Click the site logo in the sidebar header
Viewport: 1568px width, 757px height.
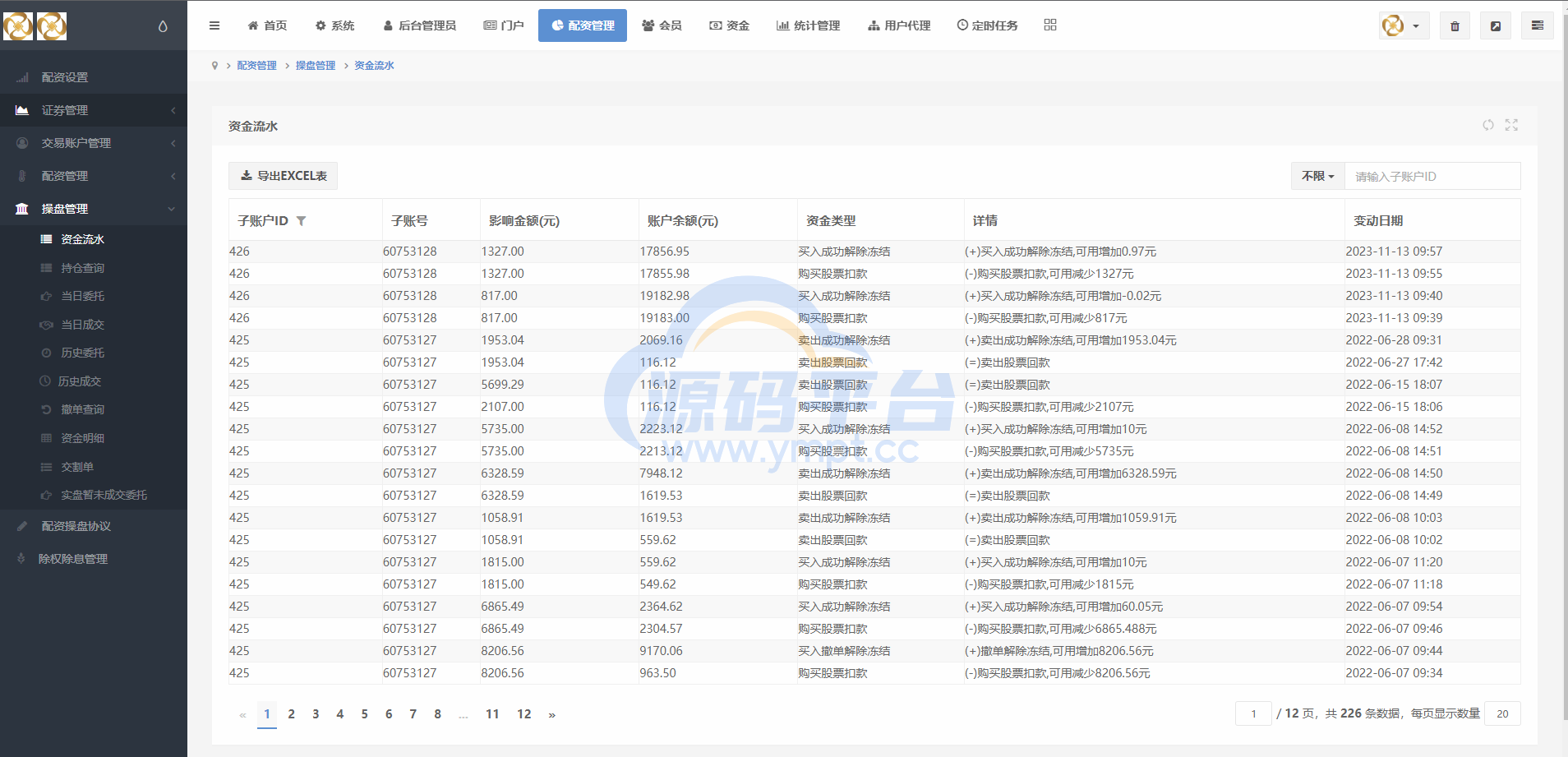pos(35,26)
